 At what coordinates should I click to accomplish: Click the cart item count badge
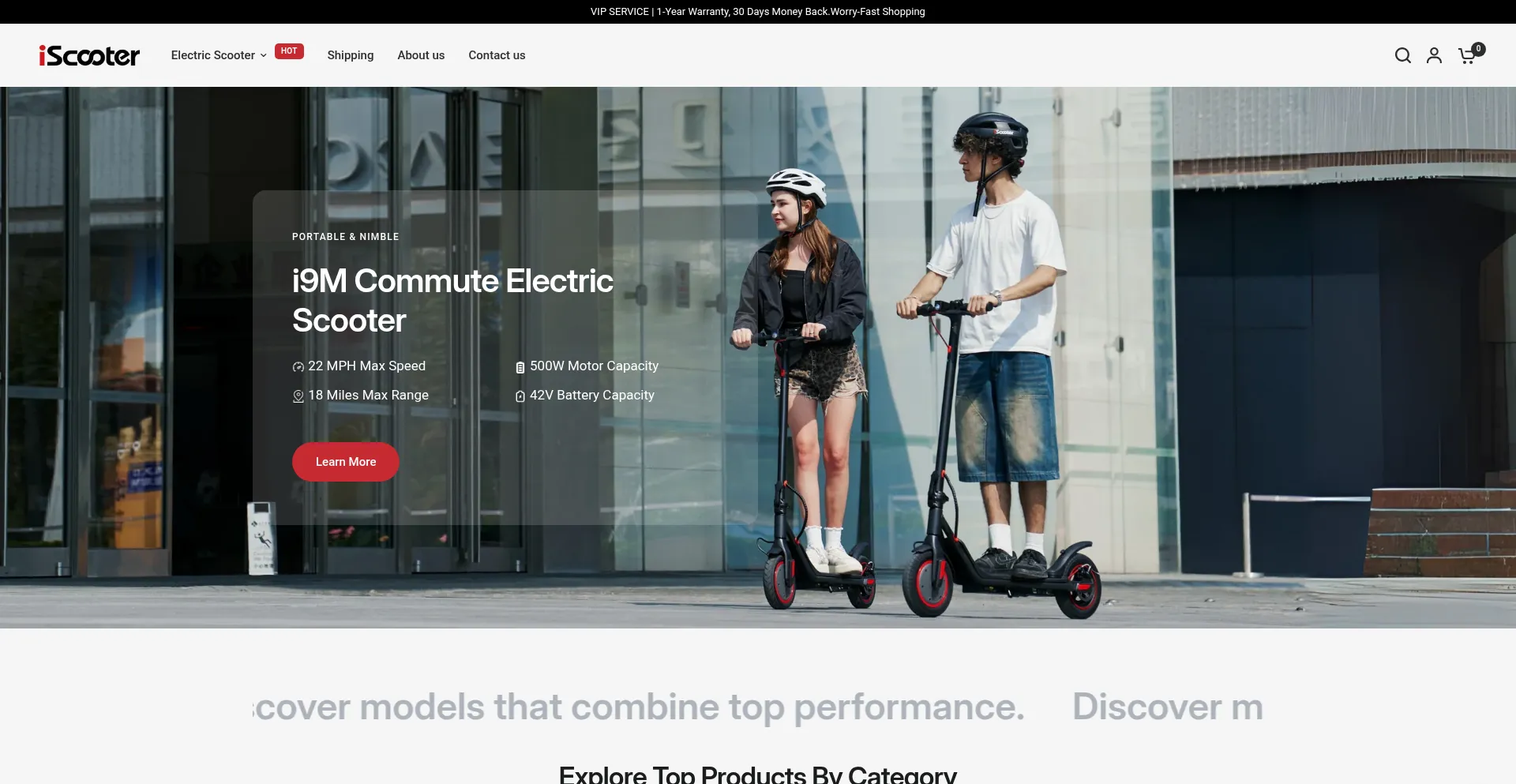[x=1479, y=49]
